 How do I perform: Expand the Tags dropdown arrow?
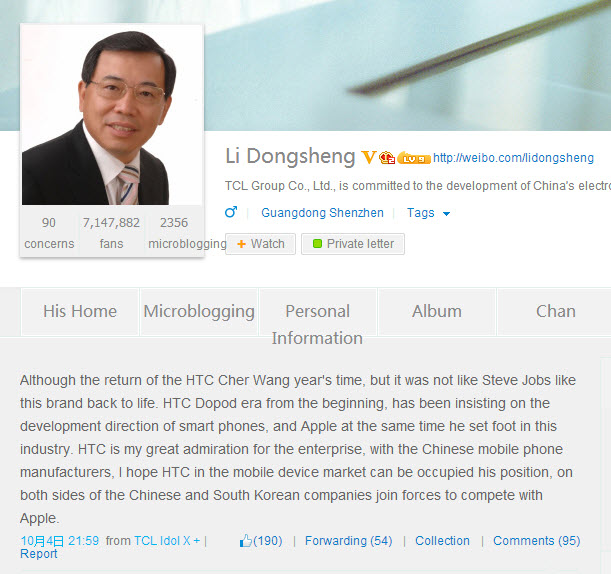[447, 214]
